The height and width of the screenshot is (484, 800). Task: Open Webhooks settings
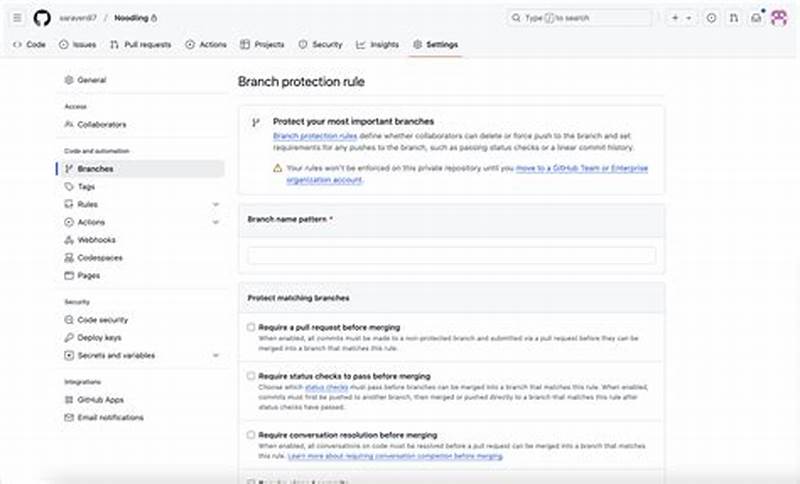coord(140,240)
